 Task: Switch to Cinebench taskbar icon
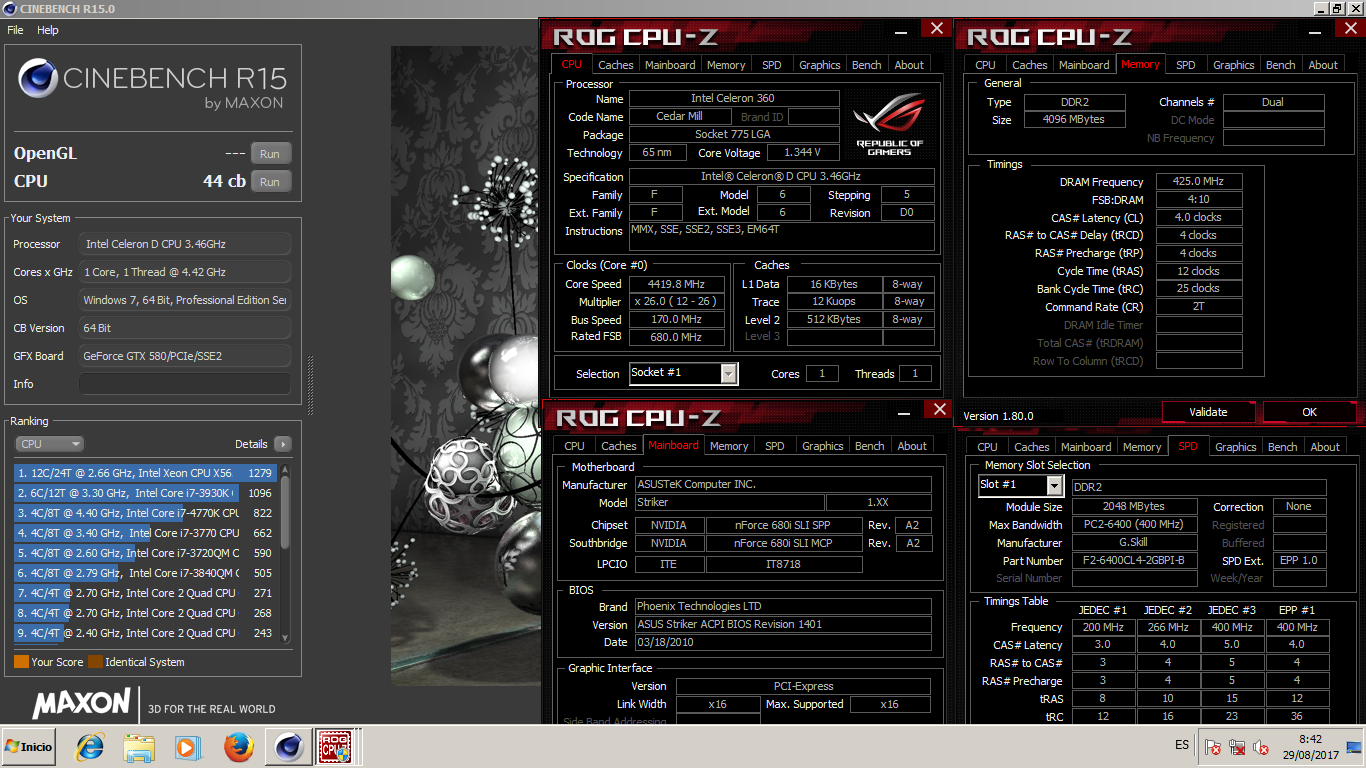coord(288,746)
